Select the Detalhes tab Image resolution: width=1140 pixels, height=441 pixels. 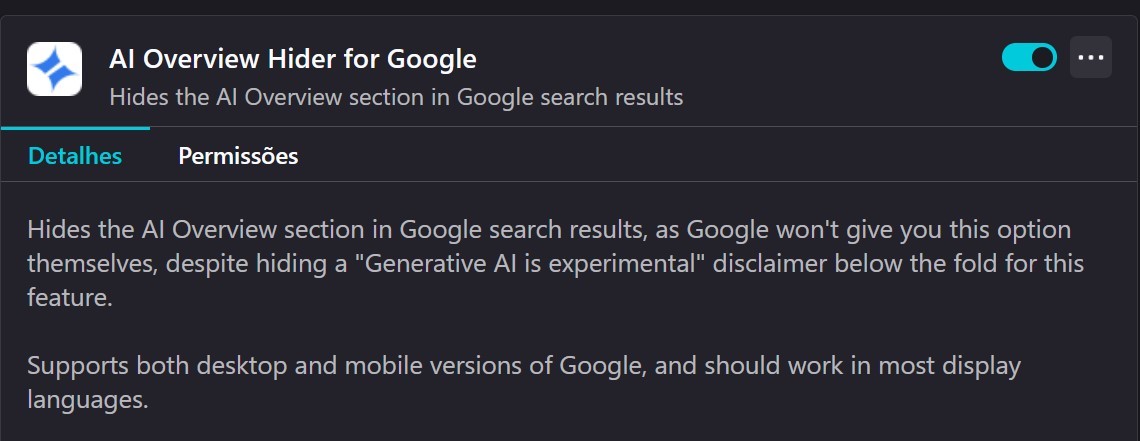point(75,156)
